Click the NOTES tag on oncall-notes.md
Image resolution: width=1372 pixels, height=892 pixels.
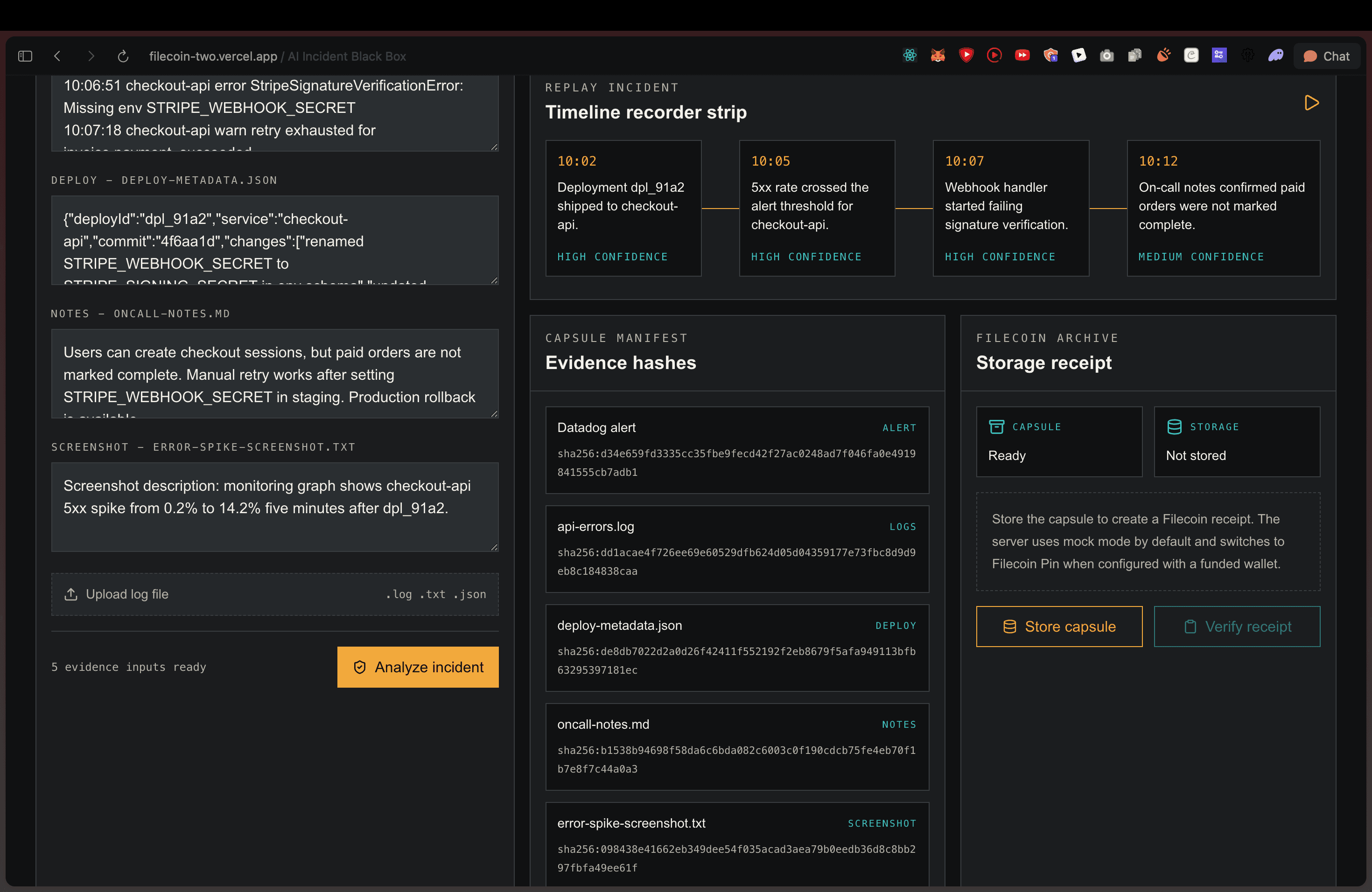(899, 725)
